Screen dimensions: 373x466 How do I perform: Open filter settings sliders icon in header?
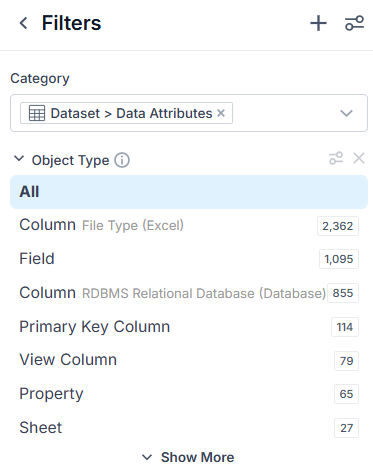(x=354, y=23)
